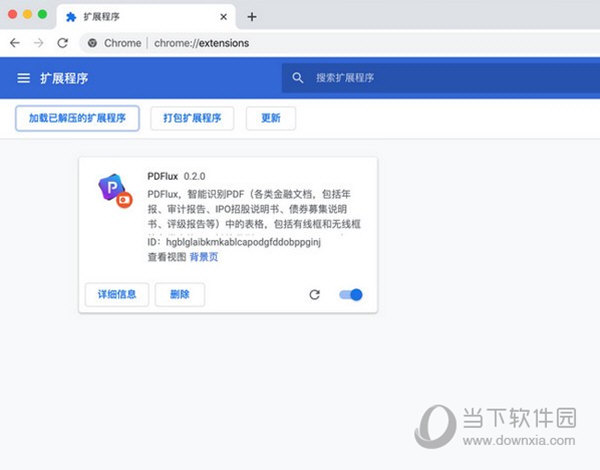The image size is (600, 470).
Task: Click the PDFlux name text
Action: [x=163, y=176]
